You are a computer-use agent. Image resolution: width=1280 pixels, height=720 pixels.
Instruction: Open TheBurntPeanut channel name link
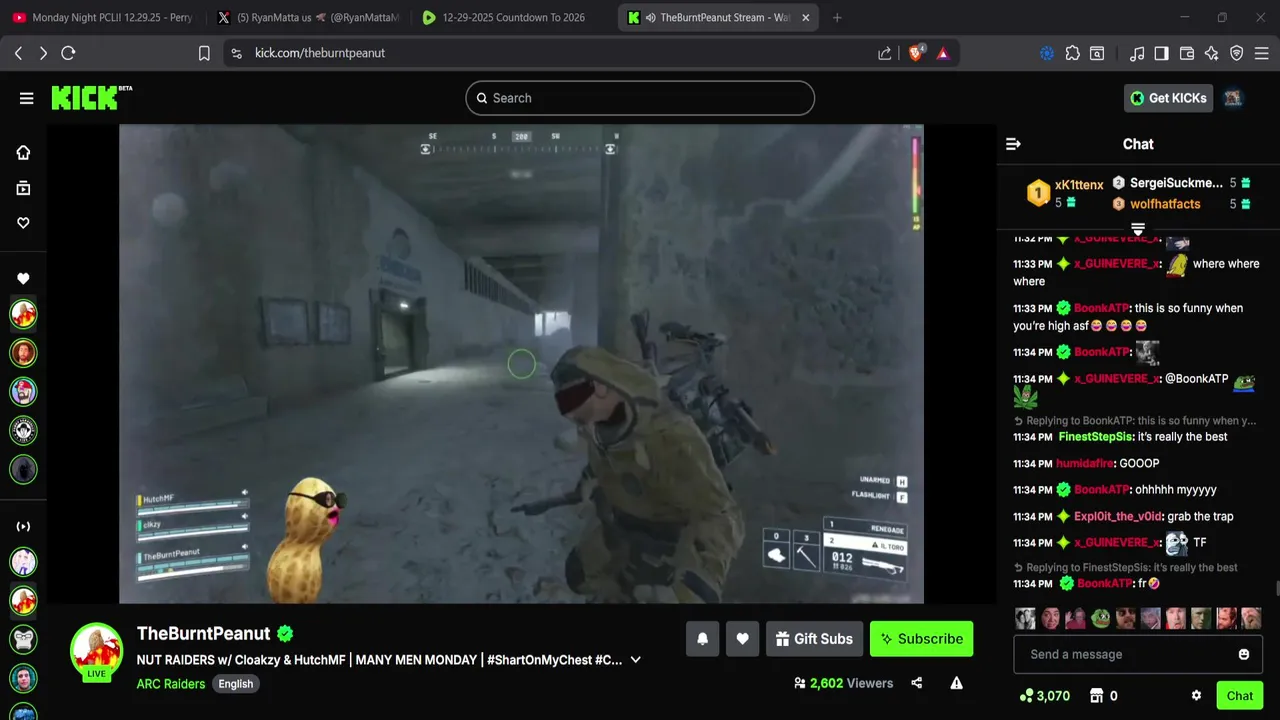204,633
